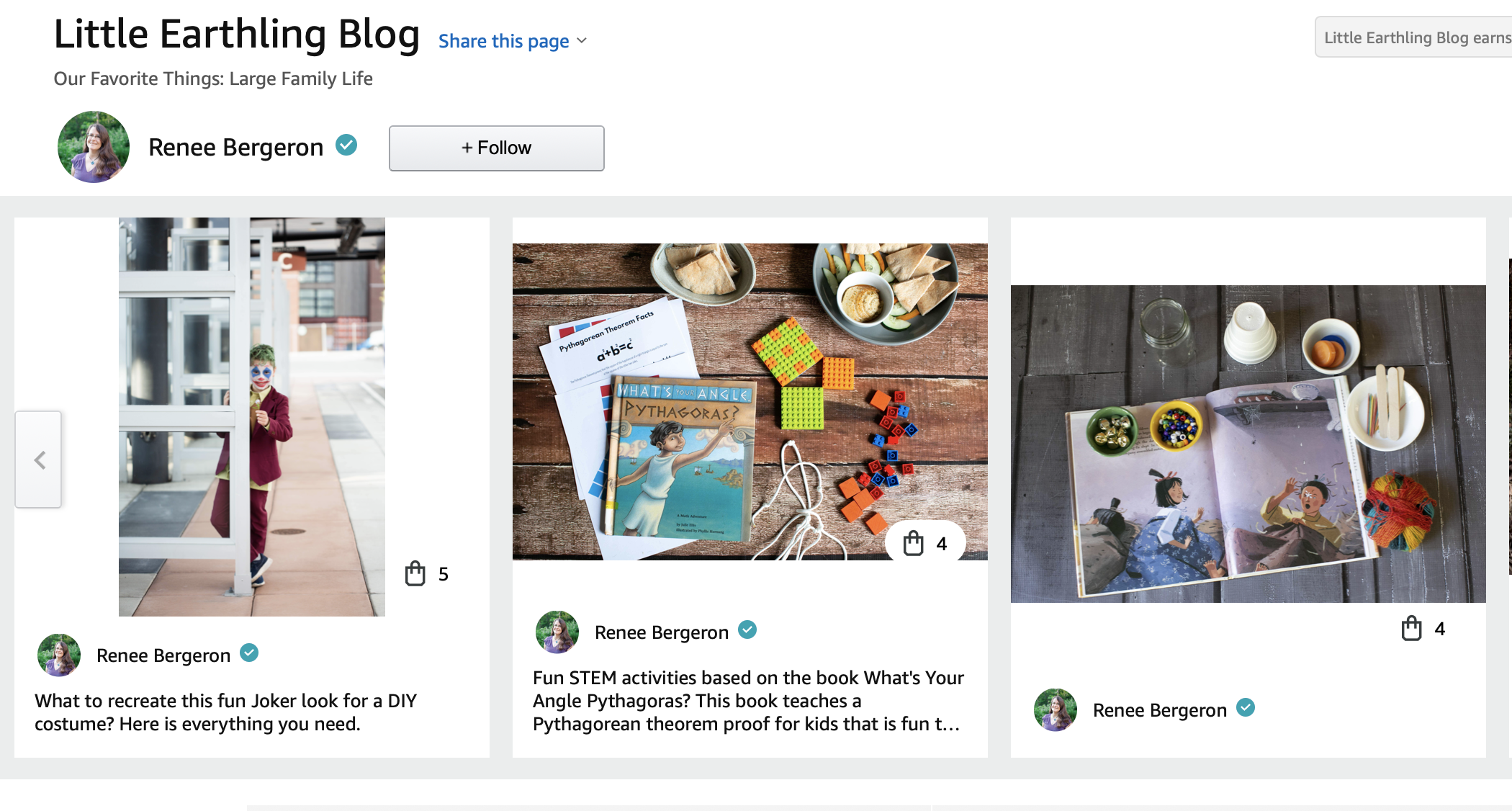Open Little Earthling Blog earns notice
Screen dimensions: 1512x811
pos(1414,37)
